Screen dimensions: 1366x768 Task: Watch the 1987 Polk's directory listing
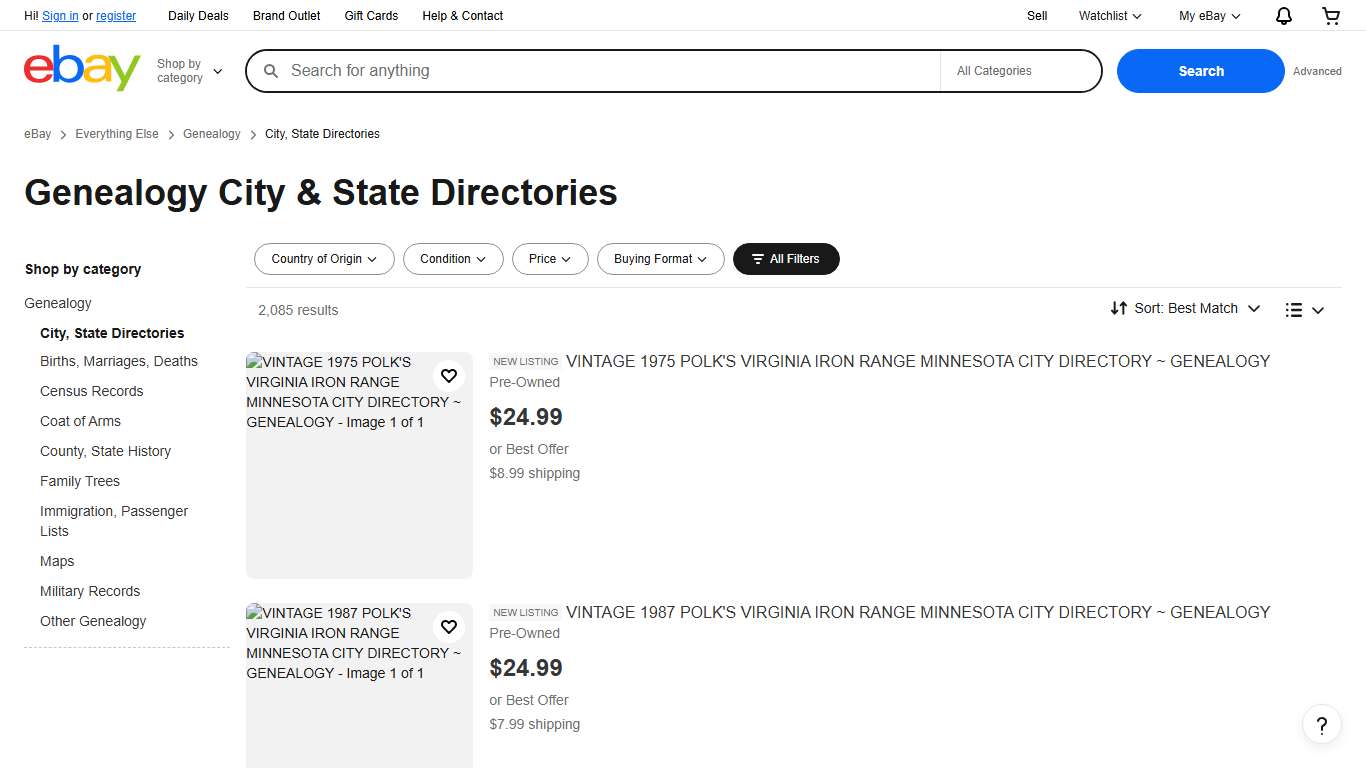449,627
